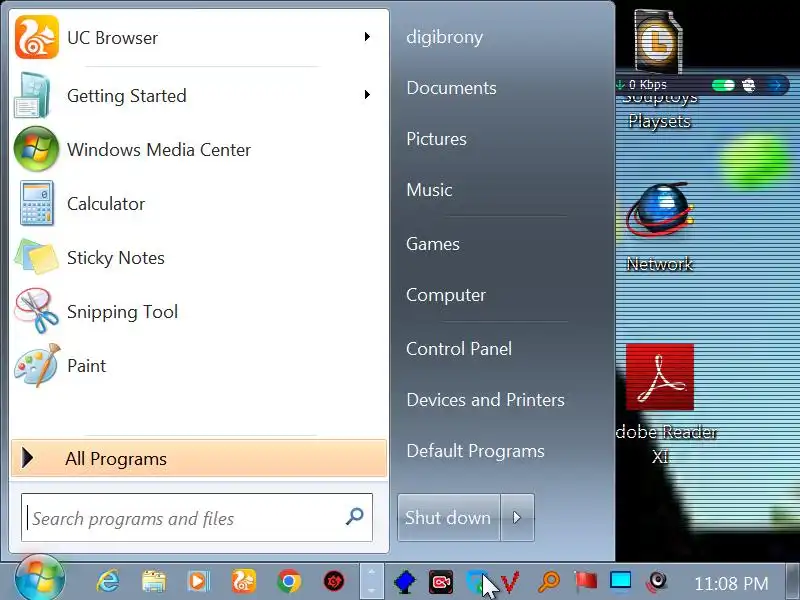800x600 pixels.
Task: Open Default Programs
Action: (475, 451)
